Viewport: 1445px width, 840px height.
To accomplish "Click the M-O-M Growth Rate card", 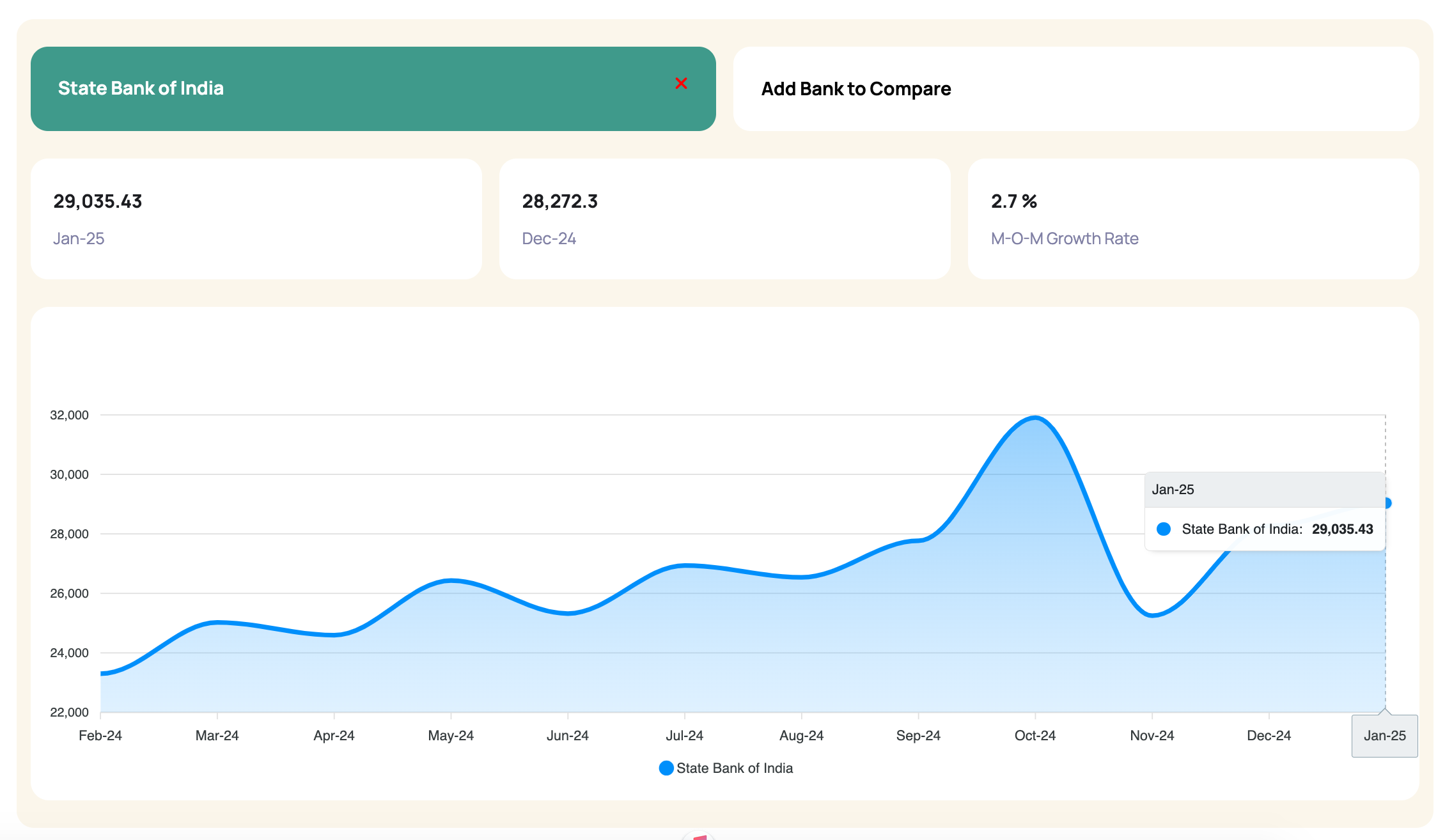I will coord(1193,219).
